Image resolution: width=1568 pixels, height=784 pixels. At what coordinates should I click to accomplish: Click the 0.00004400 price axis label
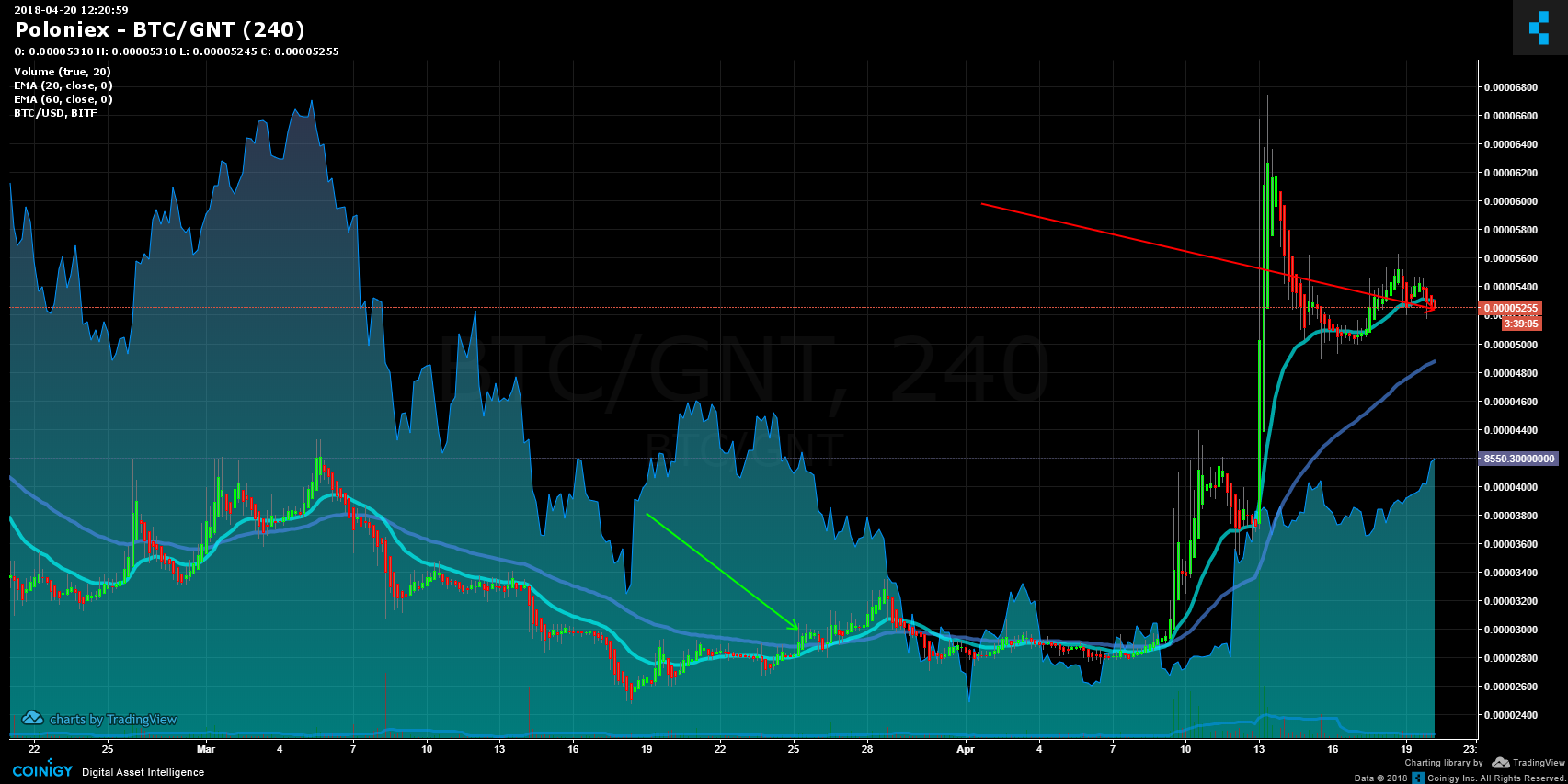click(1510, 430)
